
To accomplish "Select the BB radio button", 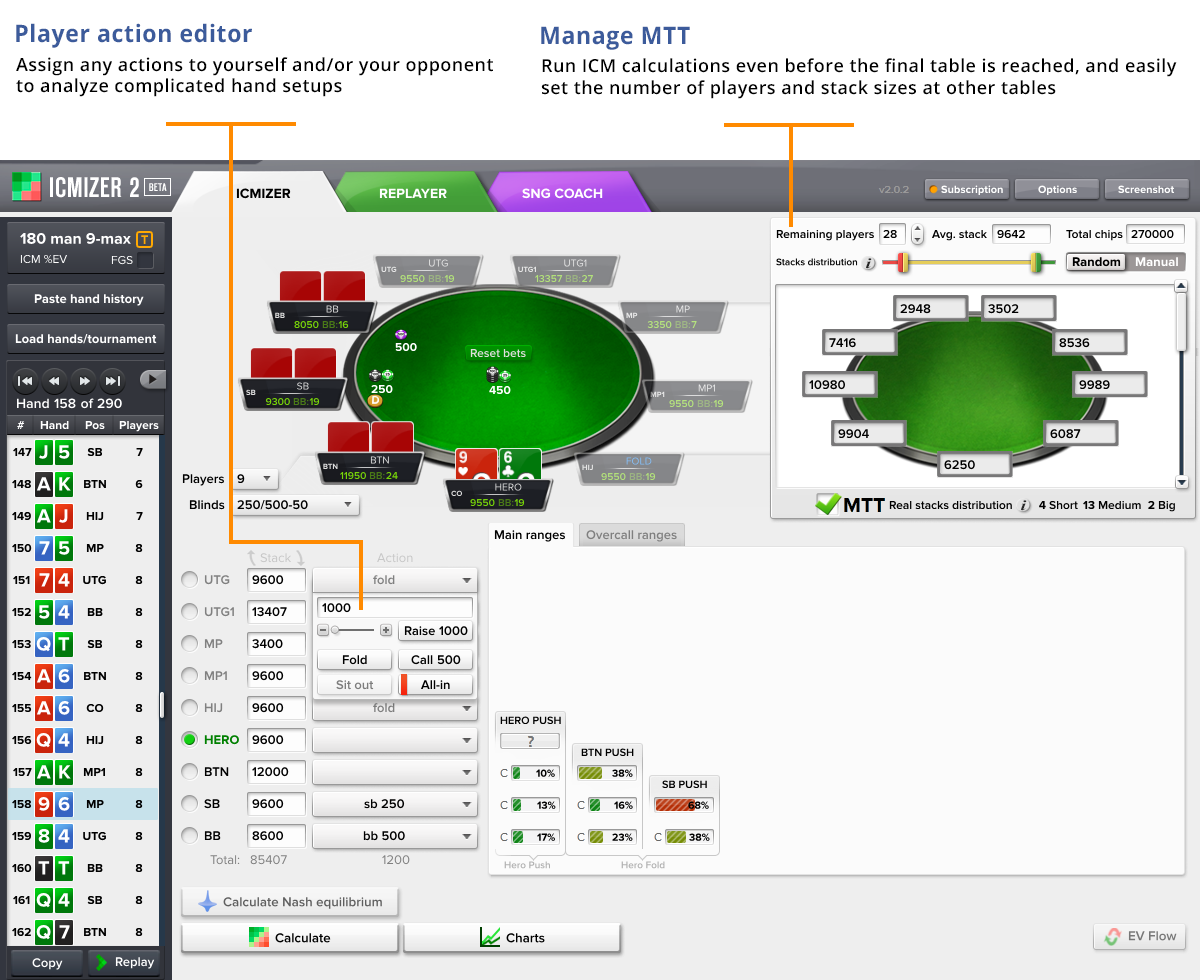I will pos(189,835).
